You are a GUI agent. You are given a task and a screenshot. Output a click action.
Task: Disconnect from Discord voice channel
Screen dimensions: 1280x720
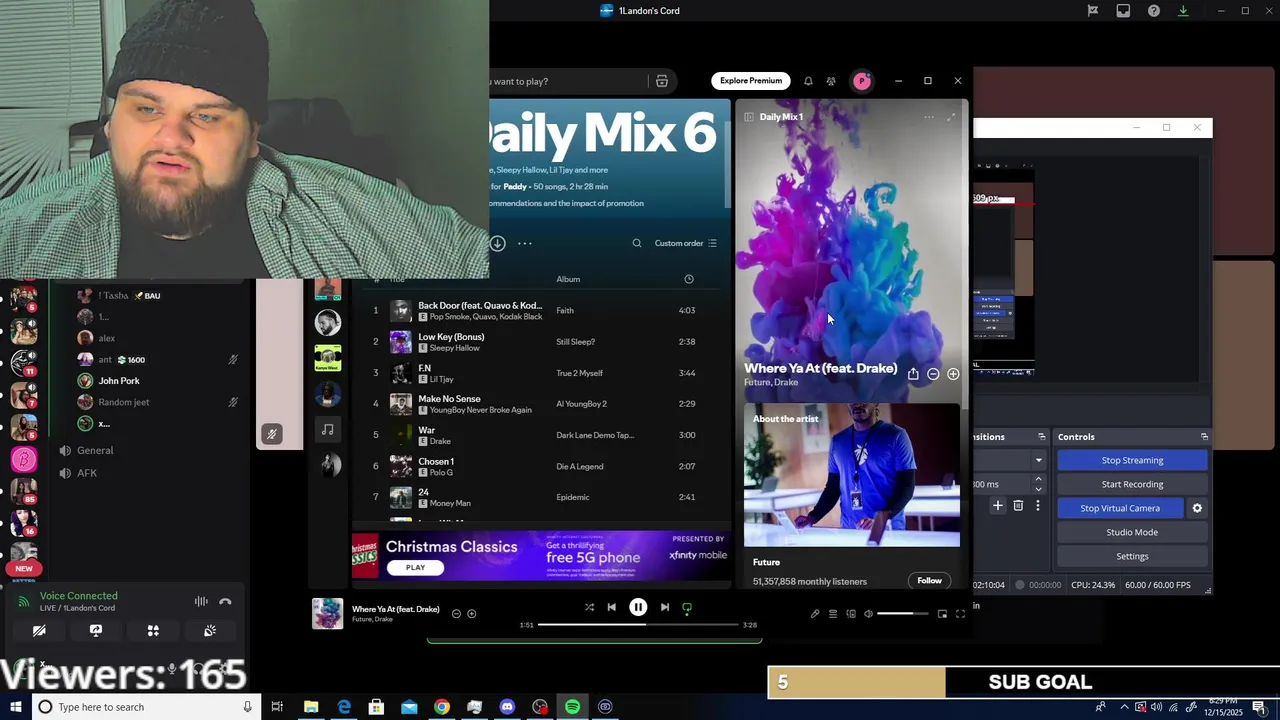click(x=225, y=601)
